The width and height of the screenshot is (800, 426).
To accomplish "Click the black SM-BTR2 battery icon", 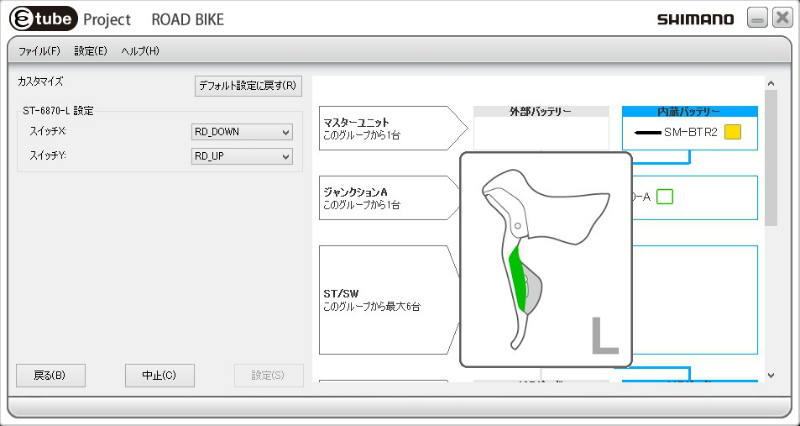I will coord(647,133).
